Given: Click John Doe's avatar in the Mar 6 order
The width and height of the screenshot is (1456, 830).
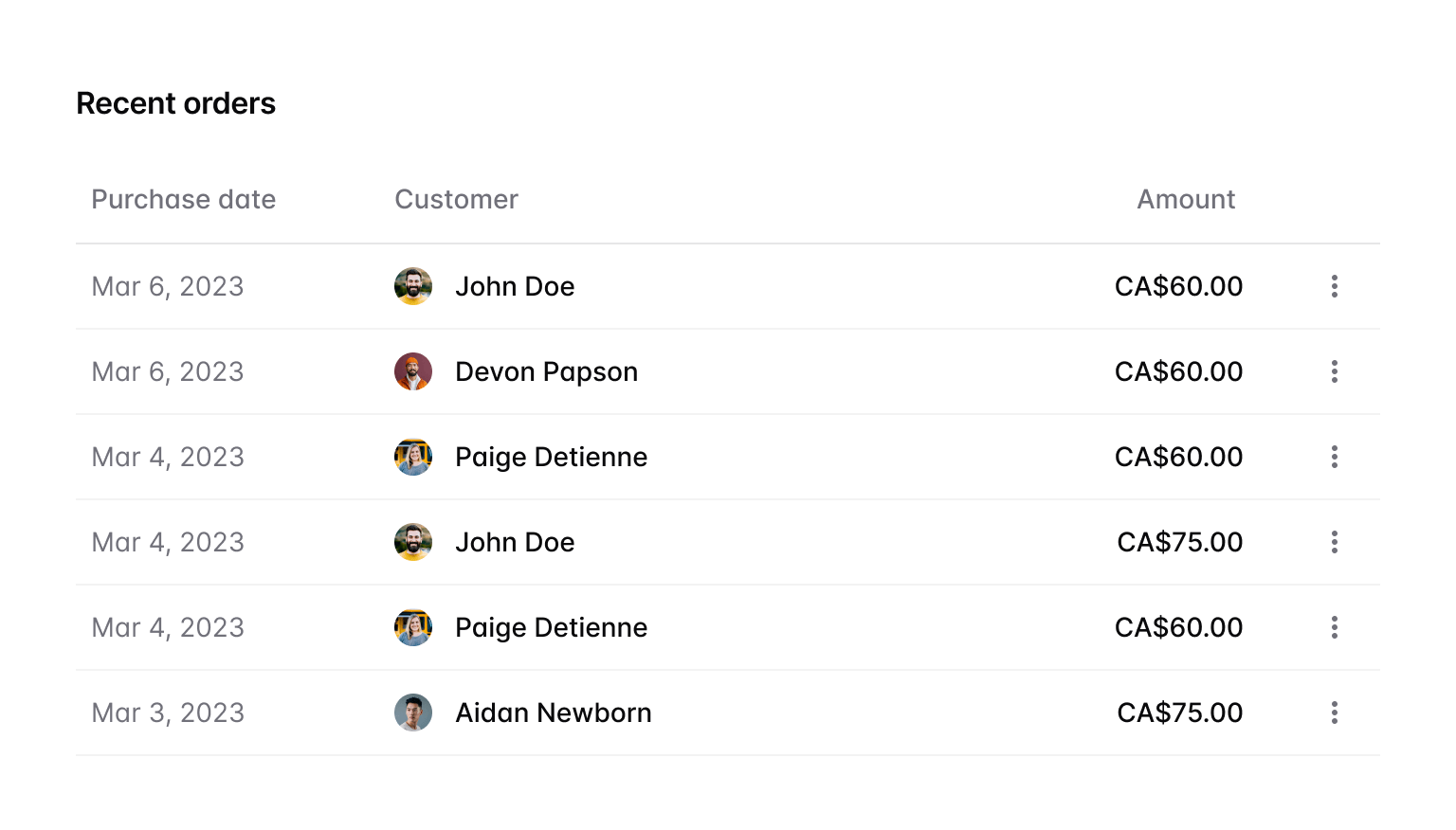Looking at the screenshot, I should click(413, 286).
